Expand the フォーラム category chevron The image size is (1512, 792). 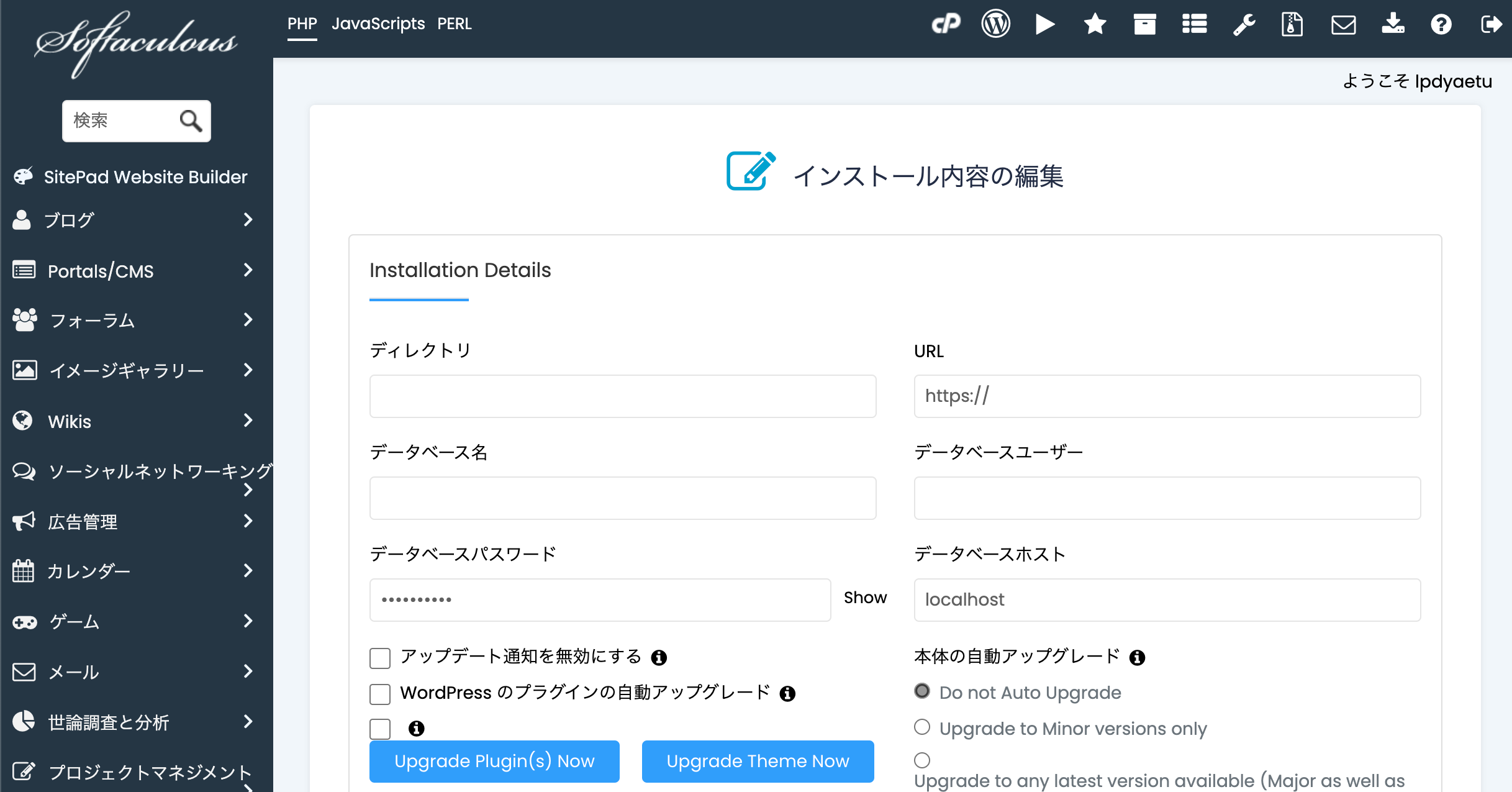[248, 319]
